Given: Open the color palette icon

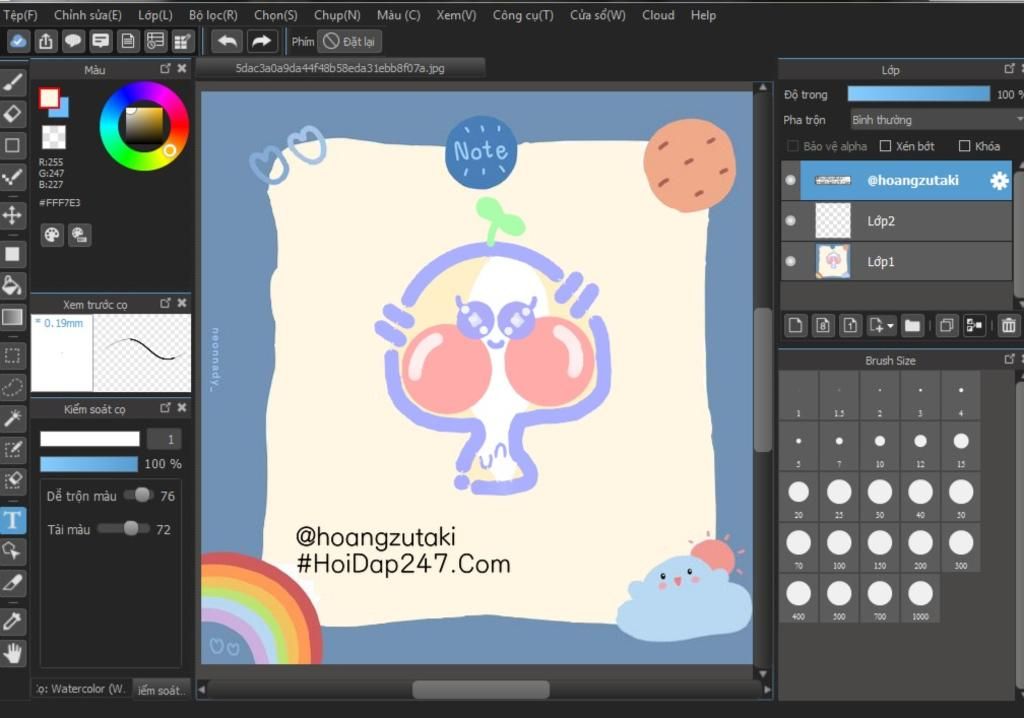Looking at the screenshot, I should pyautogui.click(x=52, y=235).
